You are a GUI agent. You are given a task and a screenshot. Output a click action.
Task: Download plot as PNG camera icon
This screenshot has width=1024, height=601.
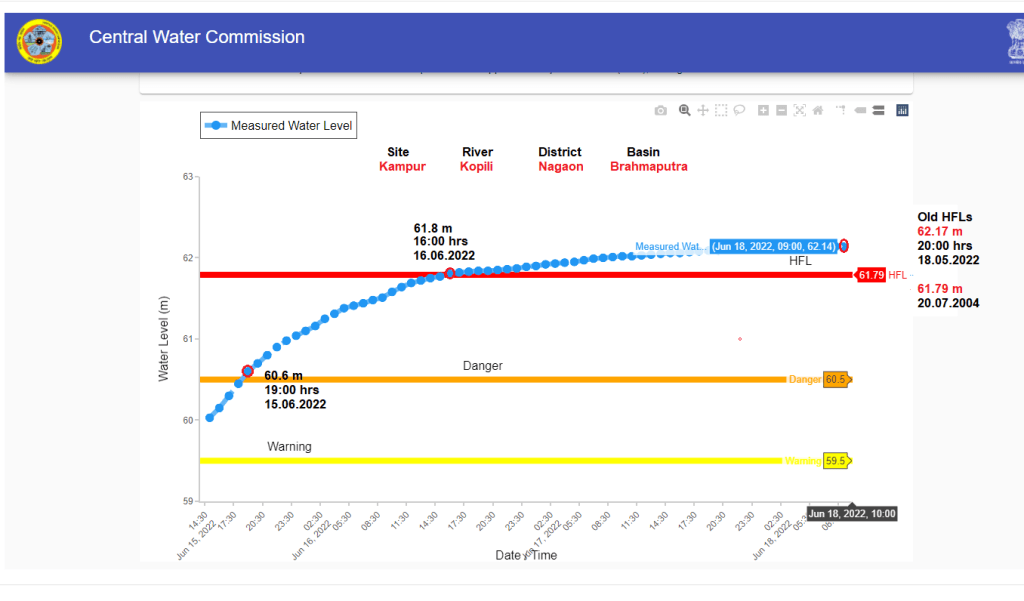(x=661, y=111)
